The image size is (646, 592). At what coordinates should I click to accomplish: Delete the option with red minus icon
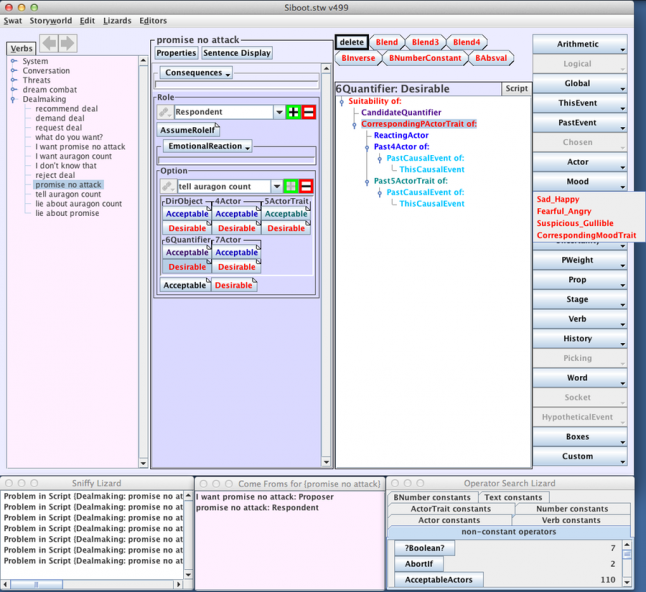(306, 187)
